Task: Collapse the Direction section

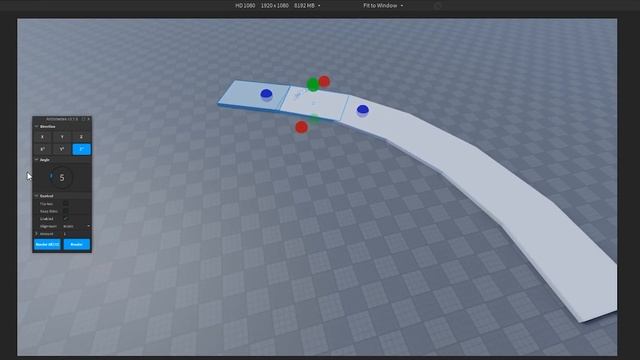Action: [36, 127]
